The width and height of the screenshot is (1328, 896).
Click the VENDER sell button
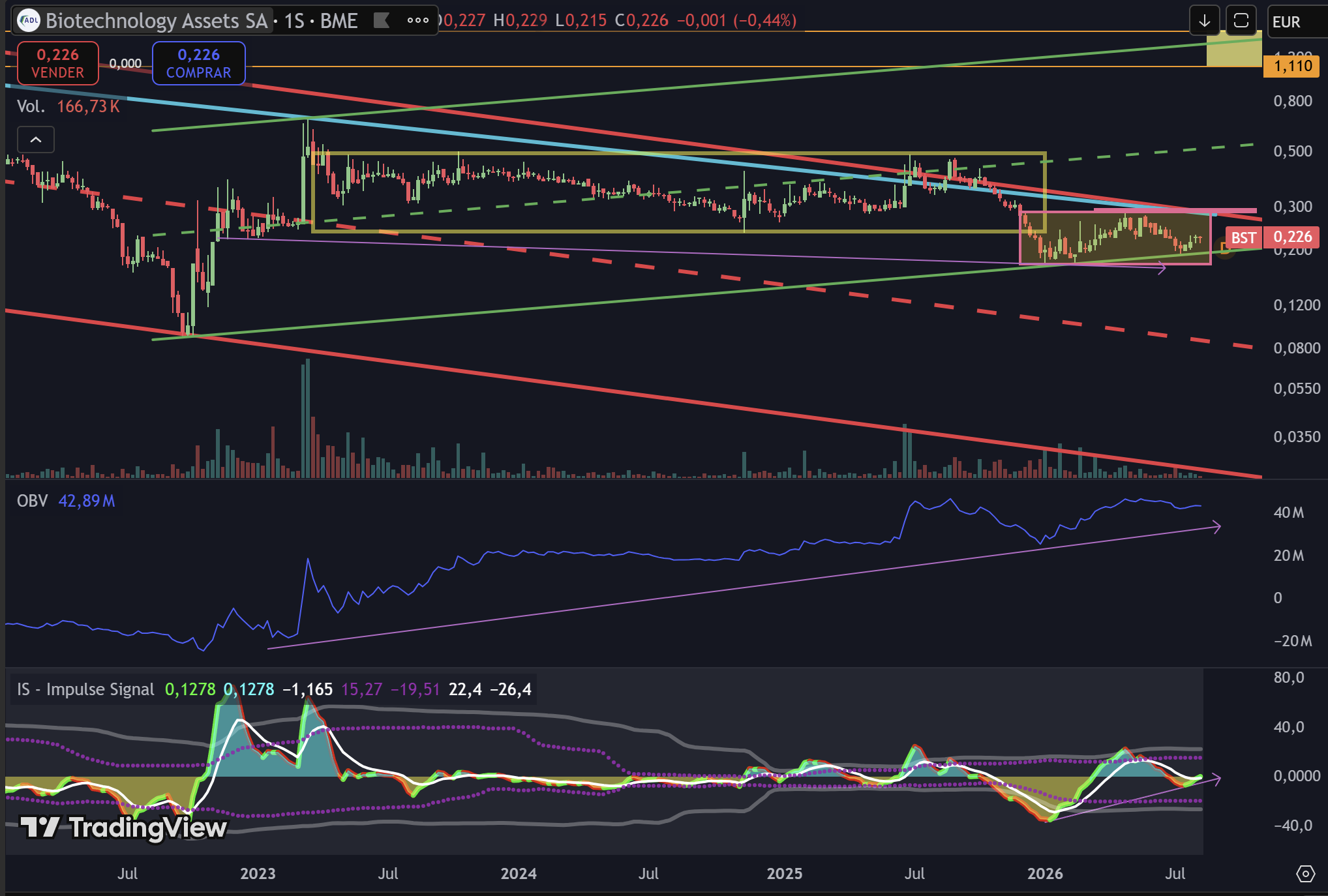[58, 63]
